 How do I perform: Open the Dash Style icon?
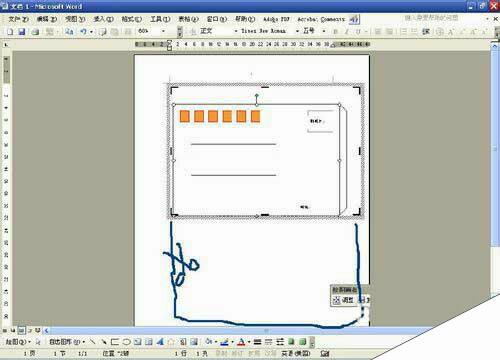pyautogui.click(x=269, y=342)
